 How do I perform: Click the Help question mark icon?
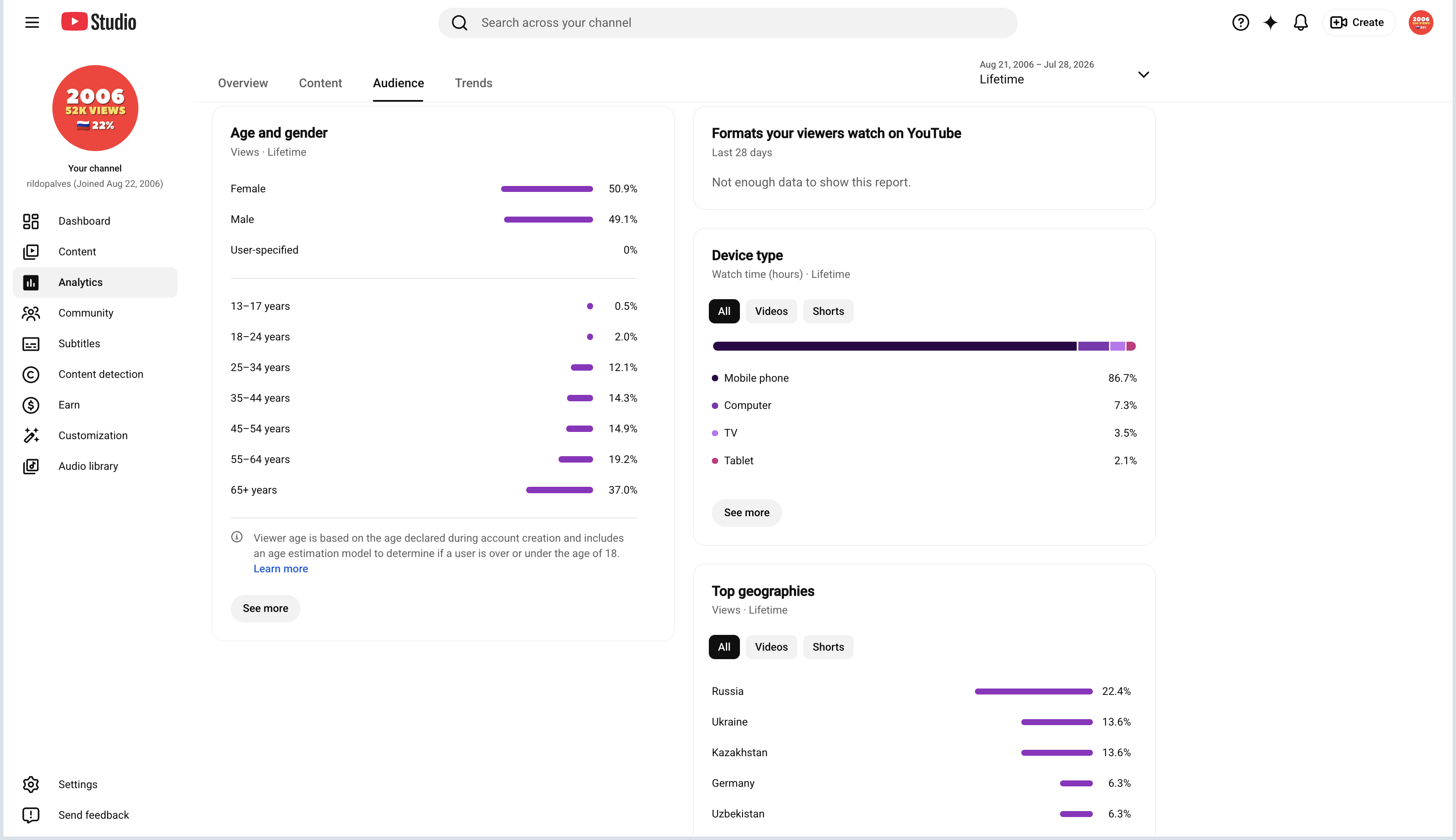point(1240,23)
